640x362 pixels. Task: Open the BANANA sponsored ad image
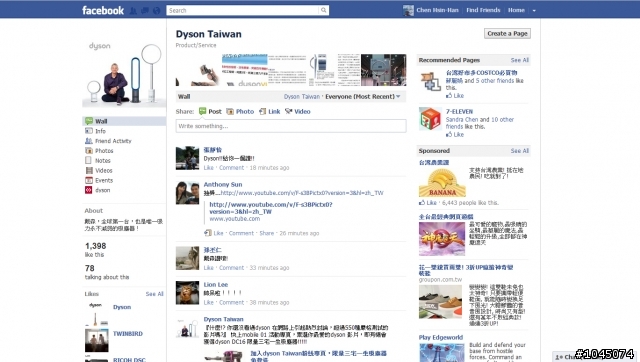coord(442,182)
